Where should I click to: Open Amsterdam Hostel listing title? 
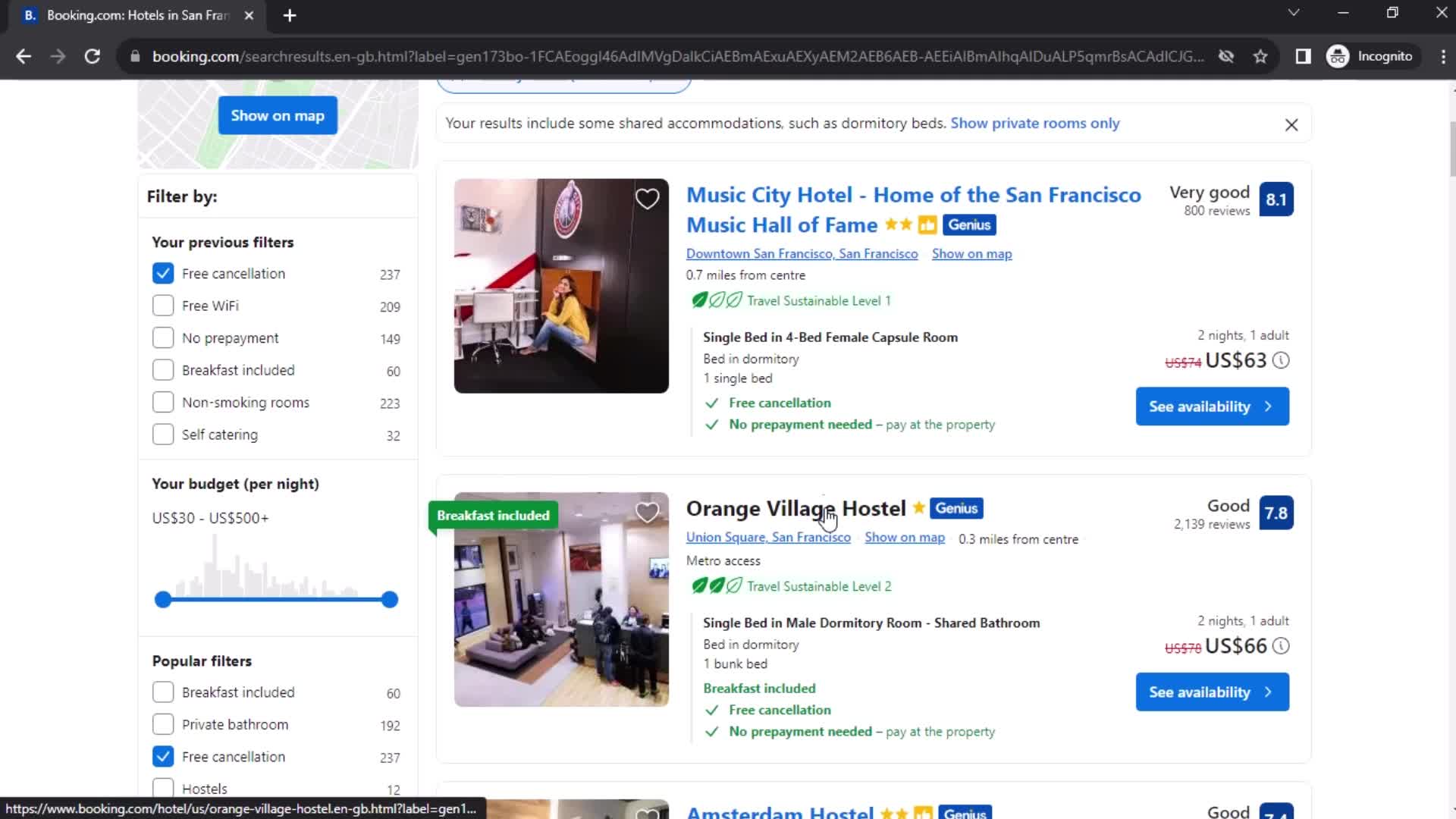click(x=780, y=811)
